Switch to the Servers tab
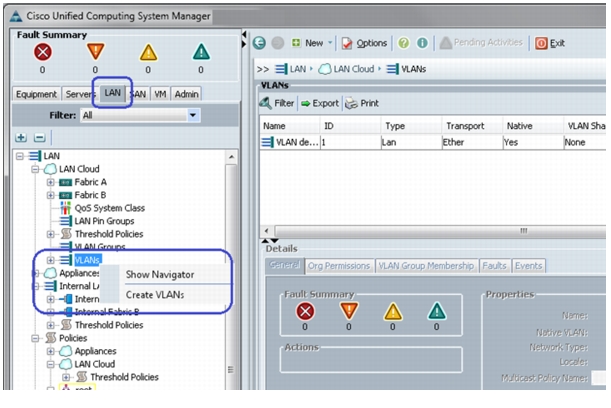Image resolution: width=611 pixels, height=408 pixels. 79,94
